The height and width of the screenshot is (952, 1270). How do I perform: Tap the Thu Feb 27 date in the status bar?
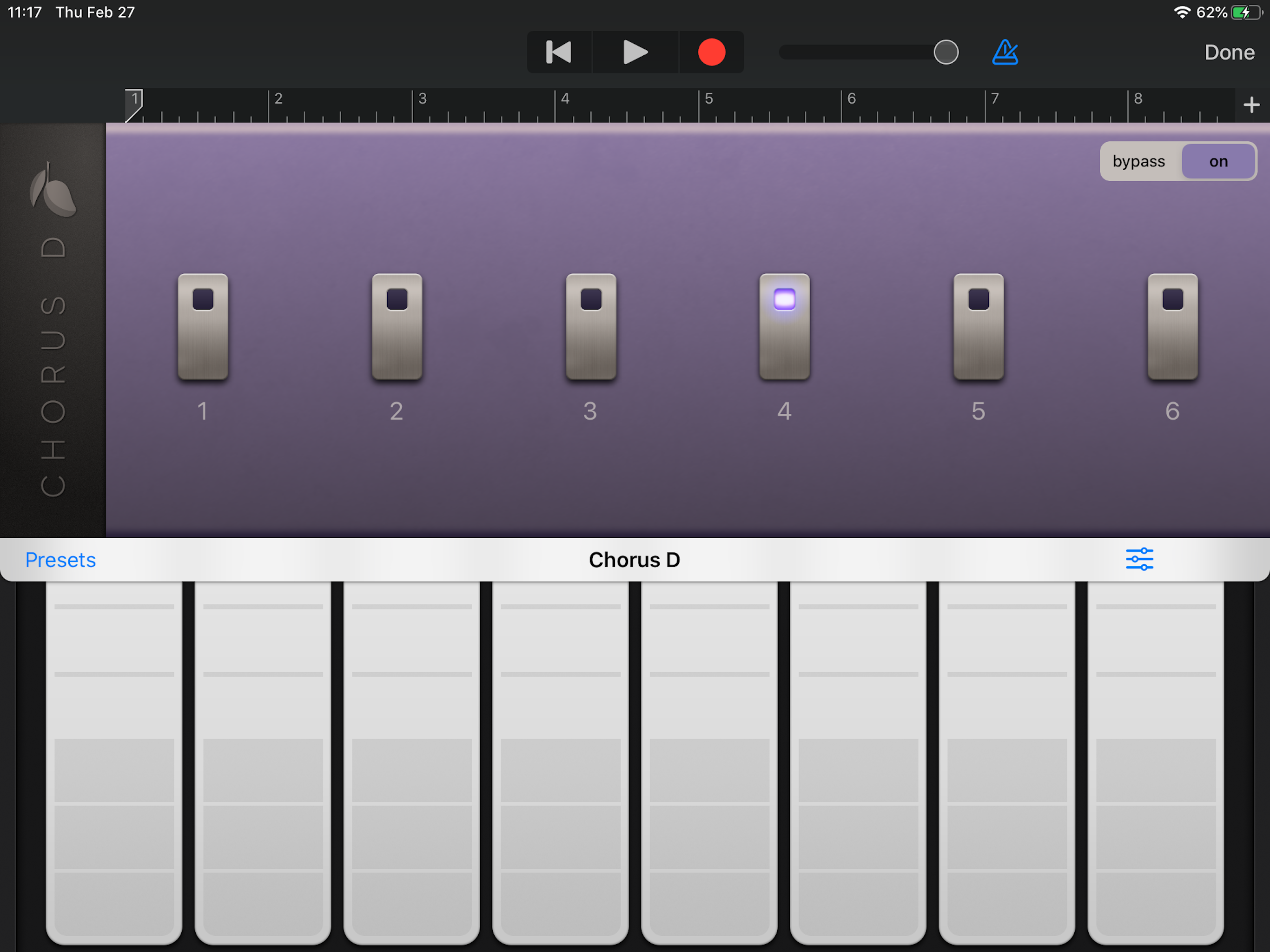point(95,12)
